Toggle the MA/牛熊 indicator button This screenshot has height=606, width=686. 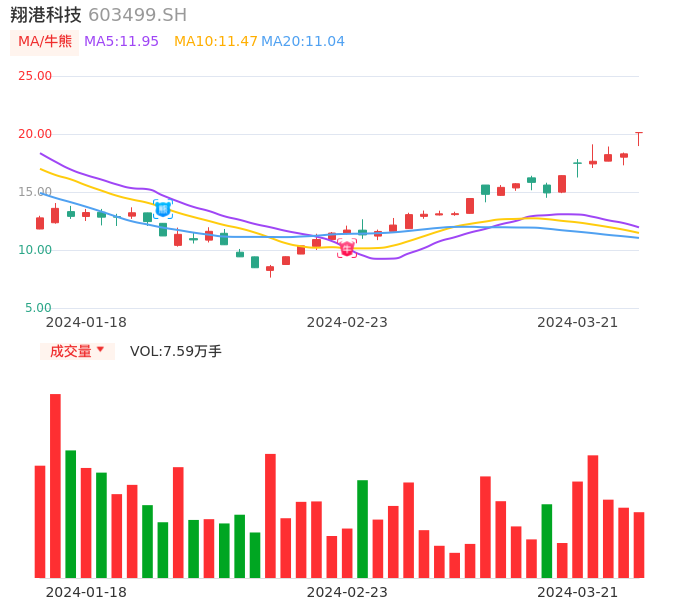click(x=45, y=42)
